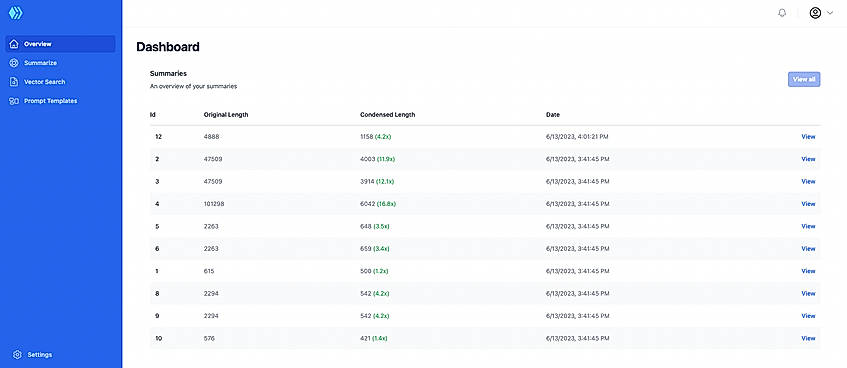Click condensed length 659 (3.4x)
The image size is (847, 368).
(374, 249)
